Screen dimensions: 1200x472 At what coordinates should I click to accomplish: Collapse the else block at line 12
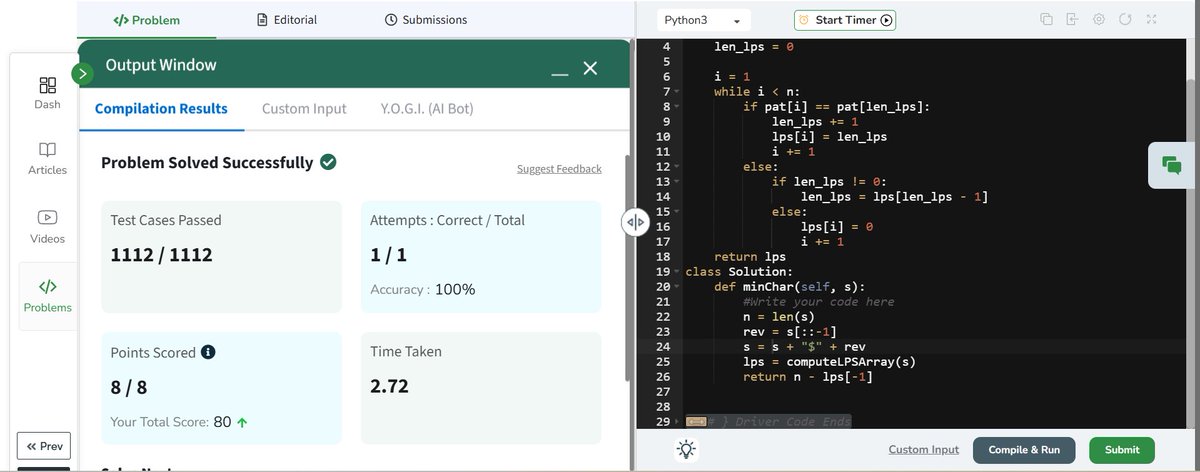click(677, 167)
